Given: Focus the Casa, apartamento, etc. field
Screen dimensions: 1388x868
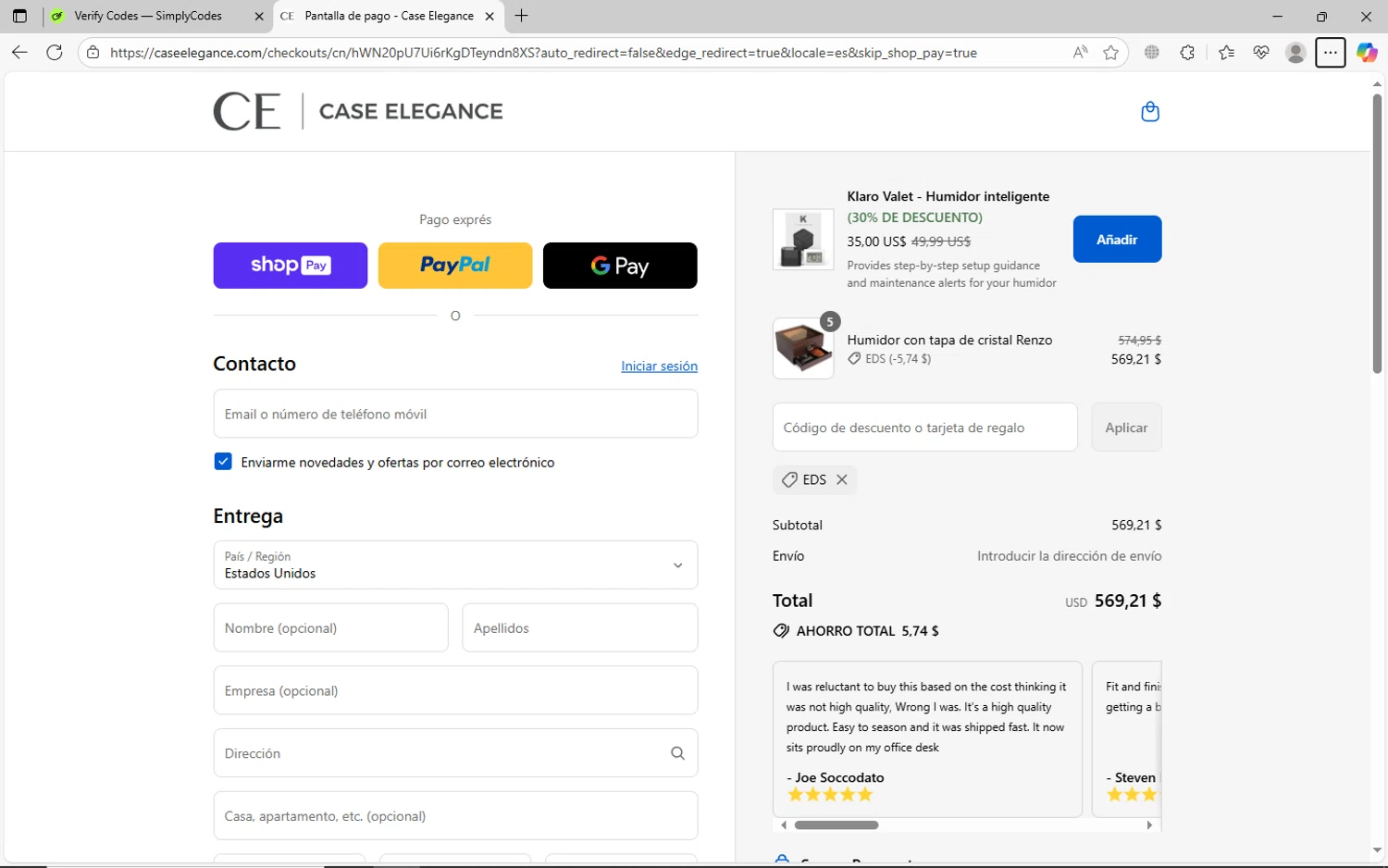Looking at the screenshot, I should click(455, 815).
